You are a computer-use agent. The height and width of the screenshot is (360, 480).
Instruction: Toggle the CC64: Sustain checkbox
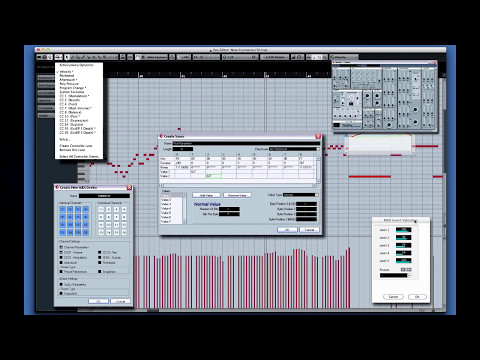coord(100,258)
